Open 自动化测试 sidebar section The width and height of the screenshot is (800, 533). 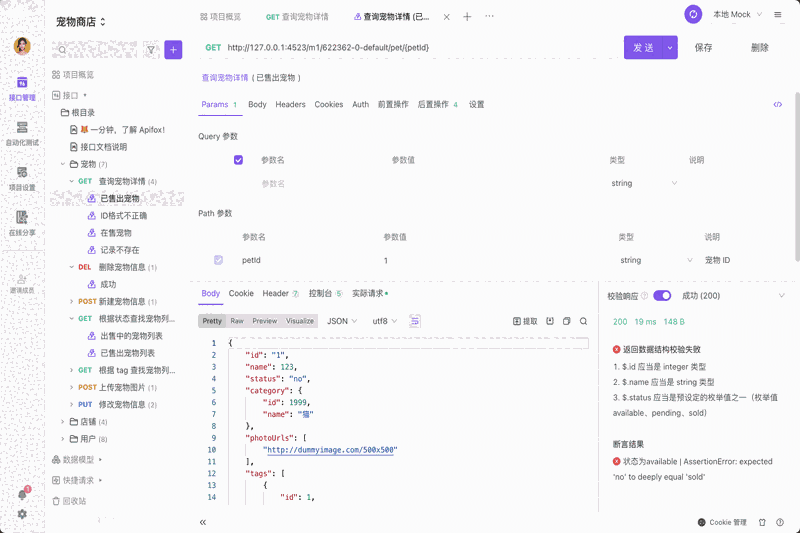click(22, 134)
